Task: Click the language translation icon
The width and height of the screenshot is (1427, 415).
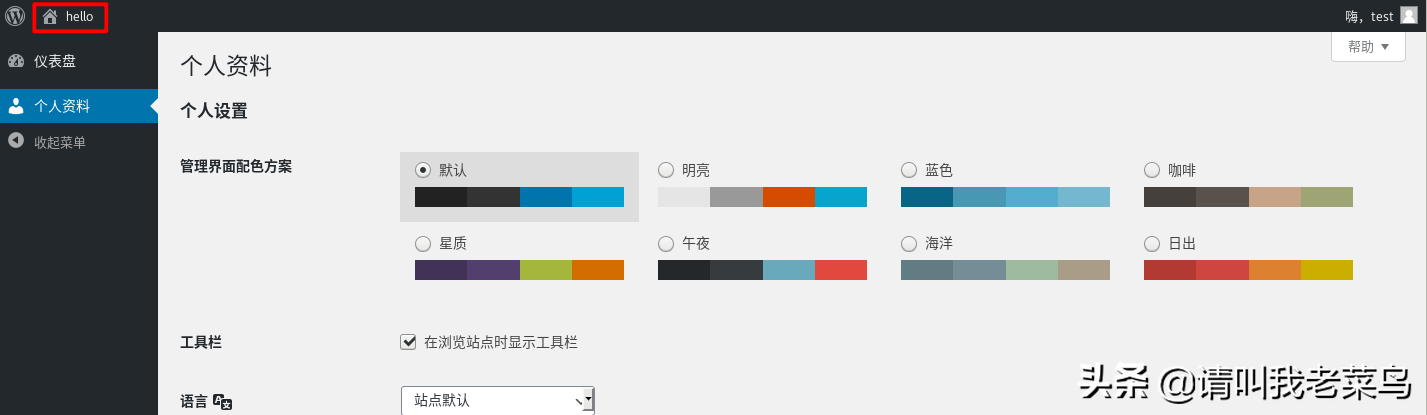Action: [223, 401]
